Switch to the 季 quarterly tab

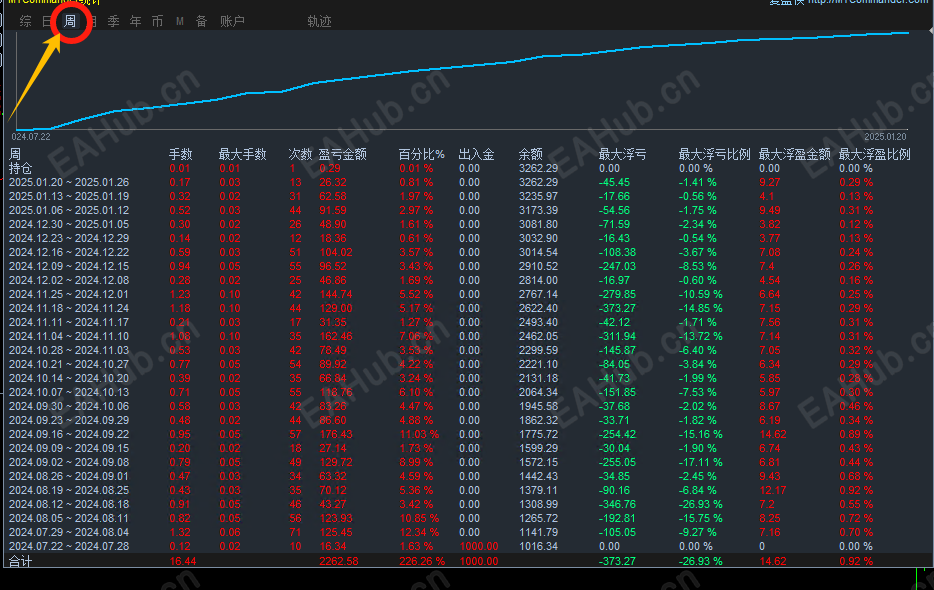(x=113, y=21)
